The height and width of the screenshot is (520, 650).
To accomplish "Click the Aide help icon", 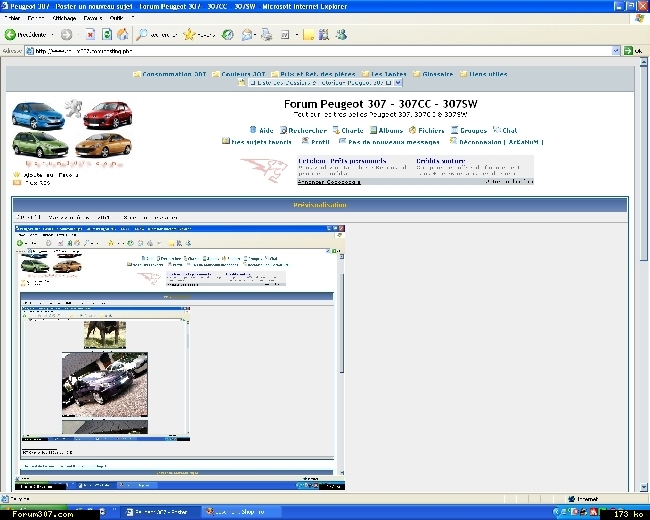I will (x=253, y=130).
